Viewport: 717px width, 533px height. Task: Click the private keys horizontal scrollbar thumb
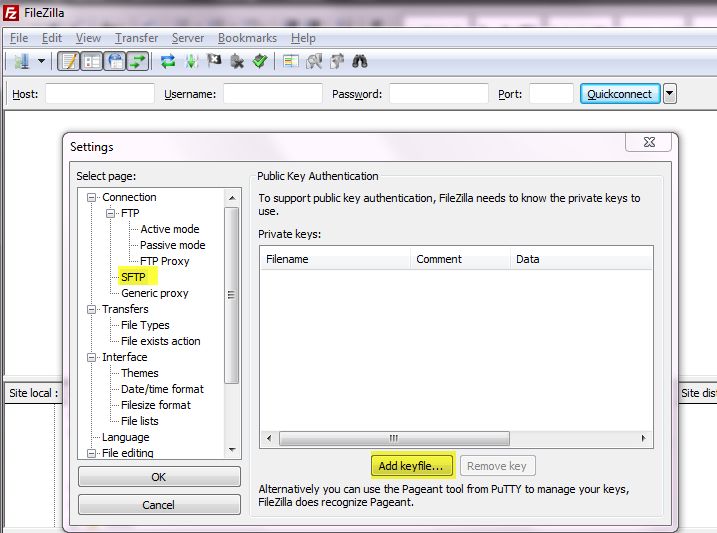point(394,438)
